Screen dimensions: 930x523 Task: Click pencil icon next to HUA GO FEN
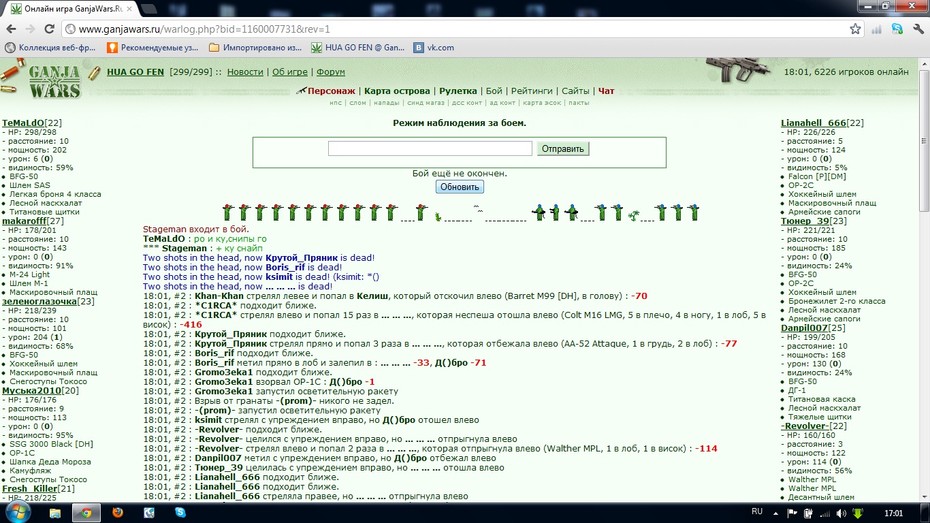pos(94,72)
